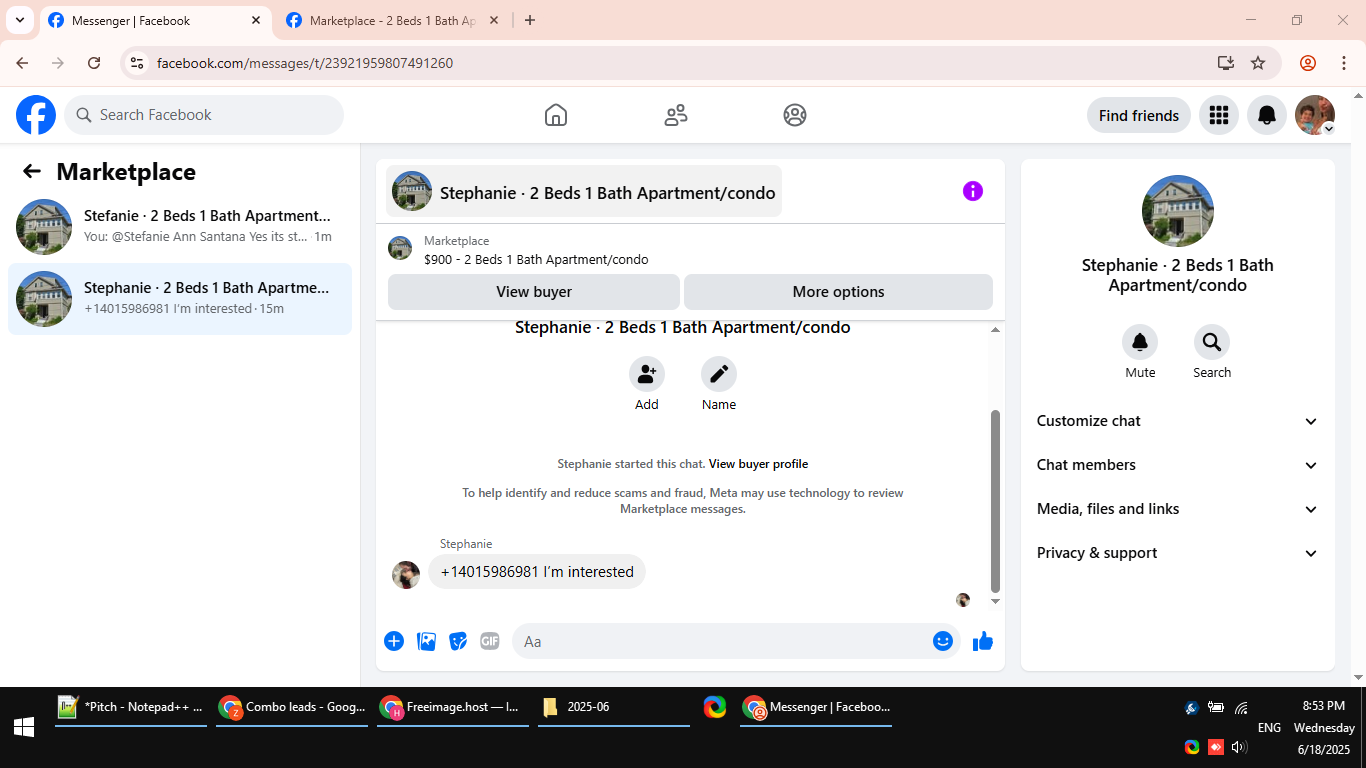This screenshot has width=1366, height=768.
Task: Click the Find friends button
Action: click(1139, 115)
